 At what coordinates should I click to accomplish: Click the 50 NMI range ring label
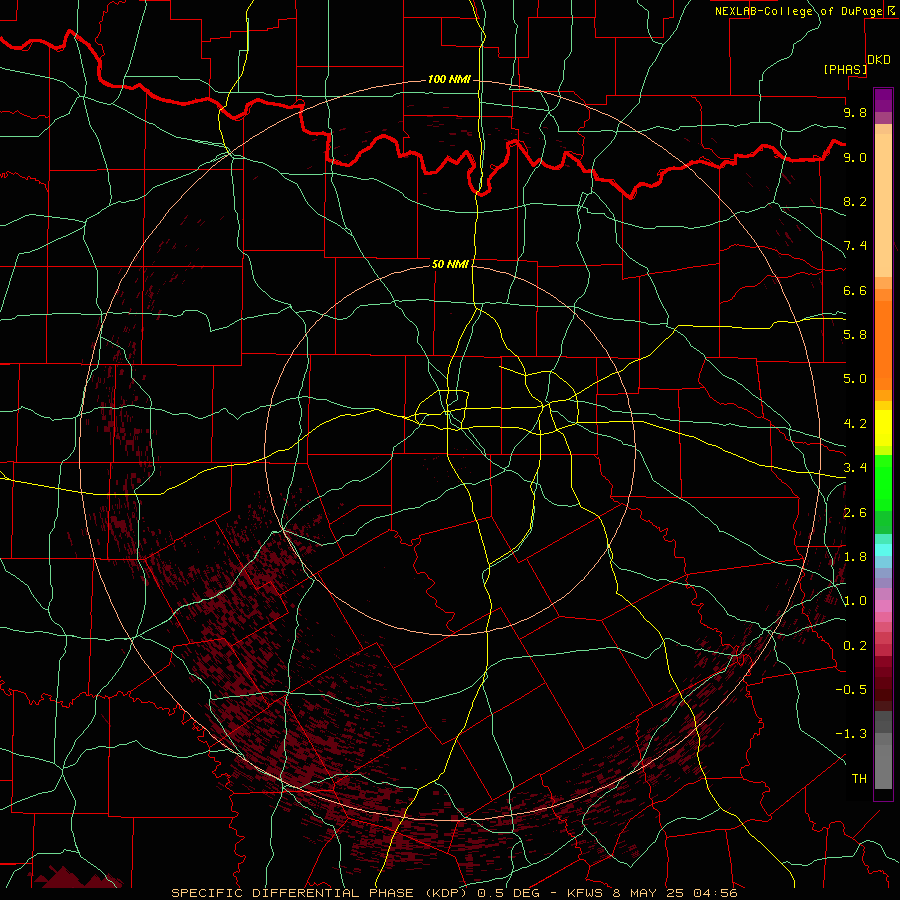(450, 264)
